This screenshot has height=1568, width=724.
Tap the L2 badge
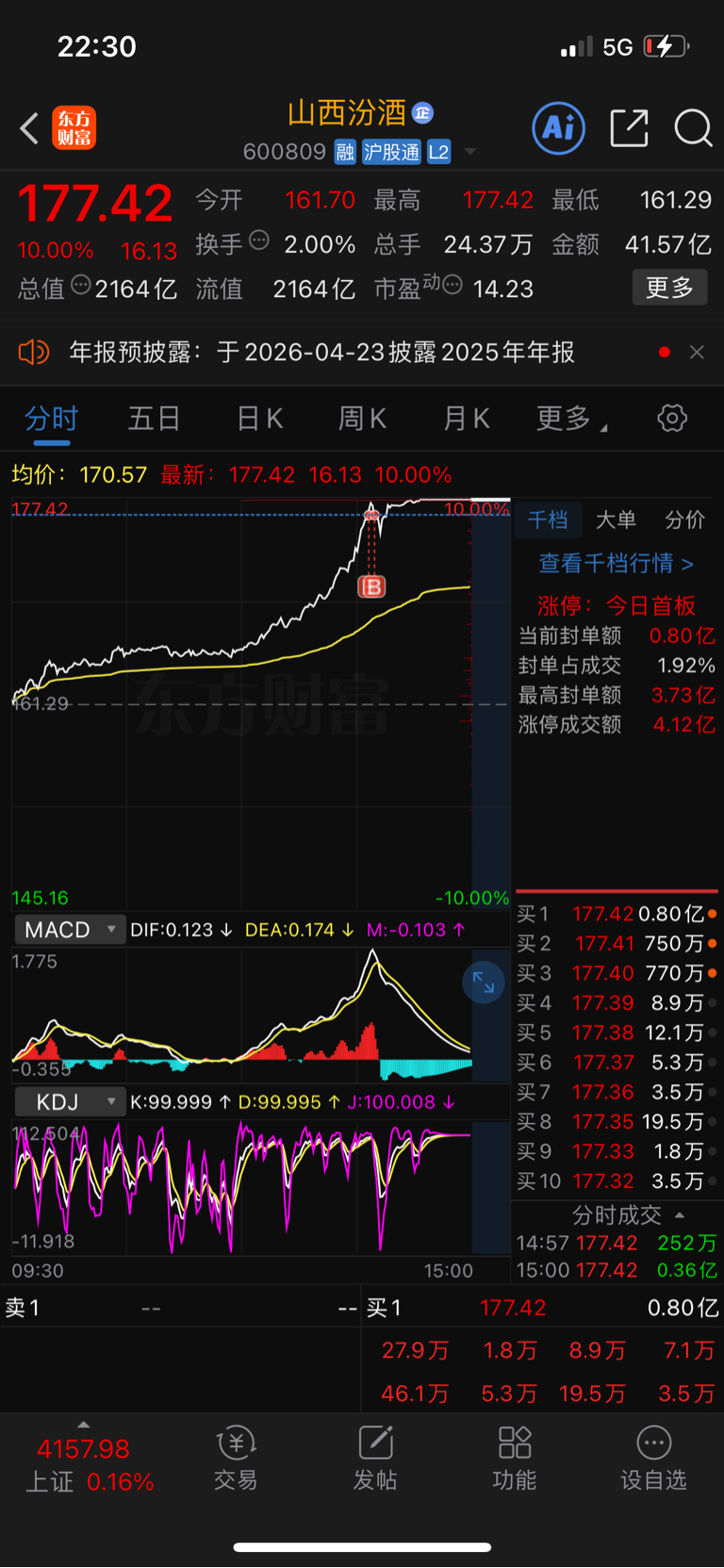438,152
